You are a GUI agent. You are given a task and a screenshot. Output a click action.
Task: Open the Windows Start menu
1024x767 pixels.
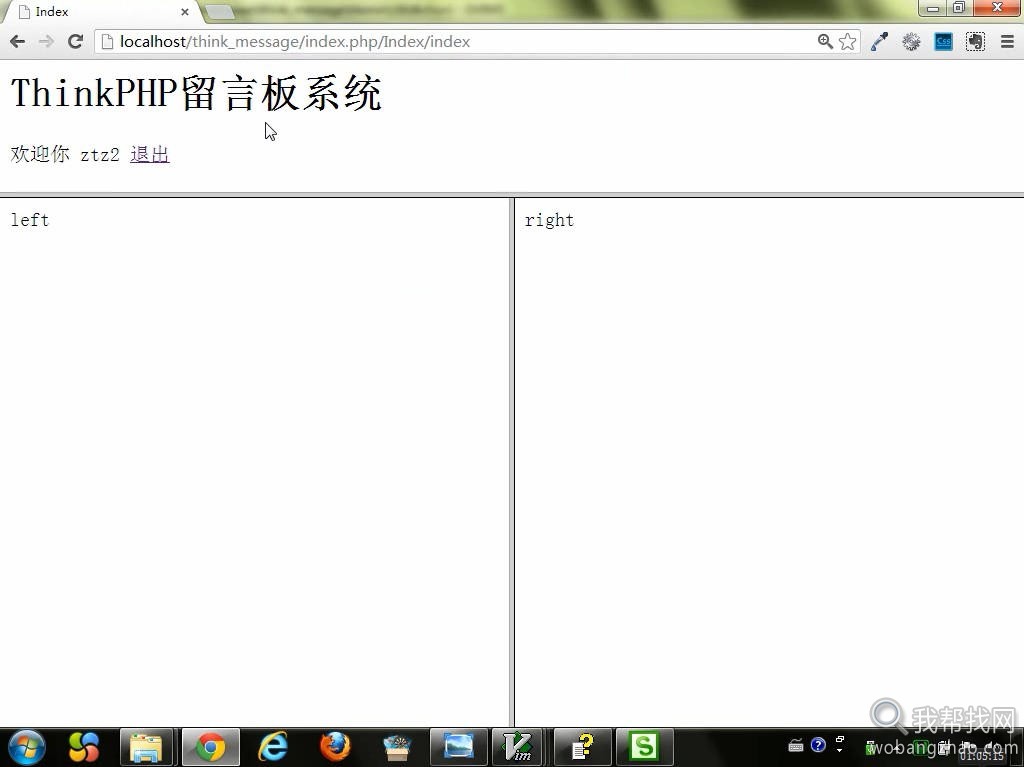click(27, 747)
